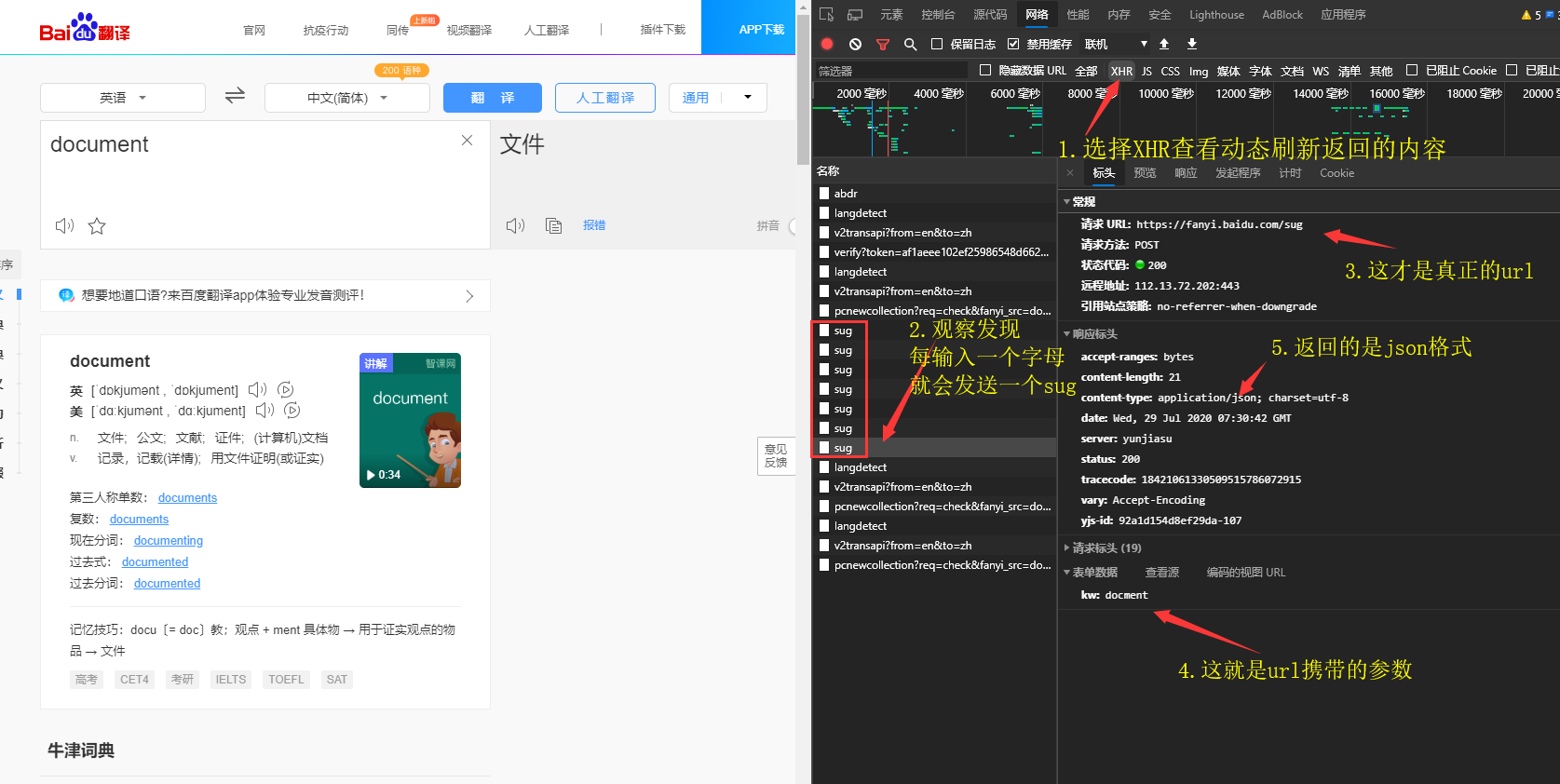The image size is (1560, 784).
Task: Click the Baidu Translate logo
Action: click(85, 28)
